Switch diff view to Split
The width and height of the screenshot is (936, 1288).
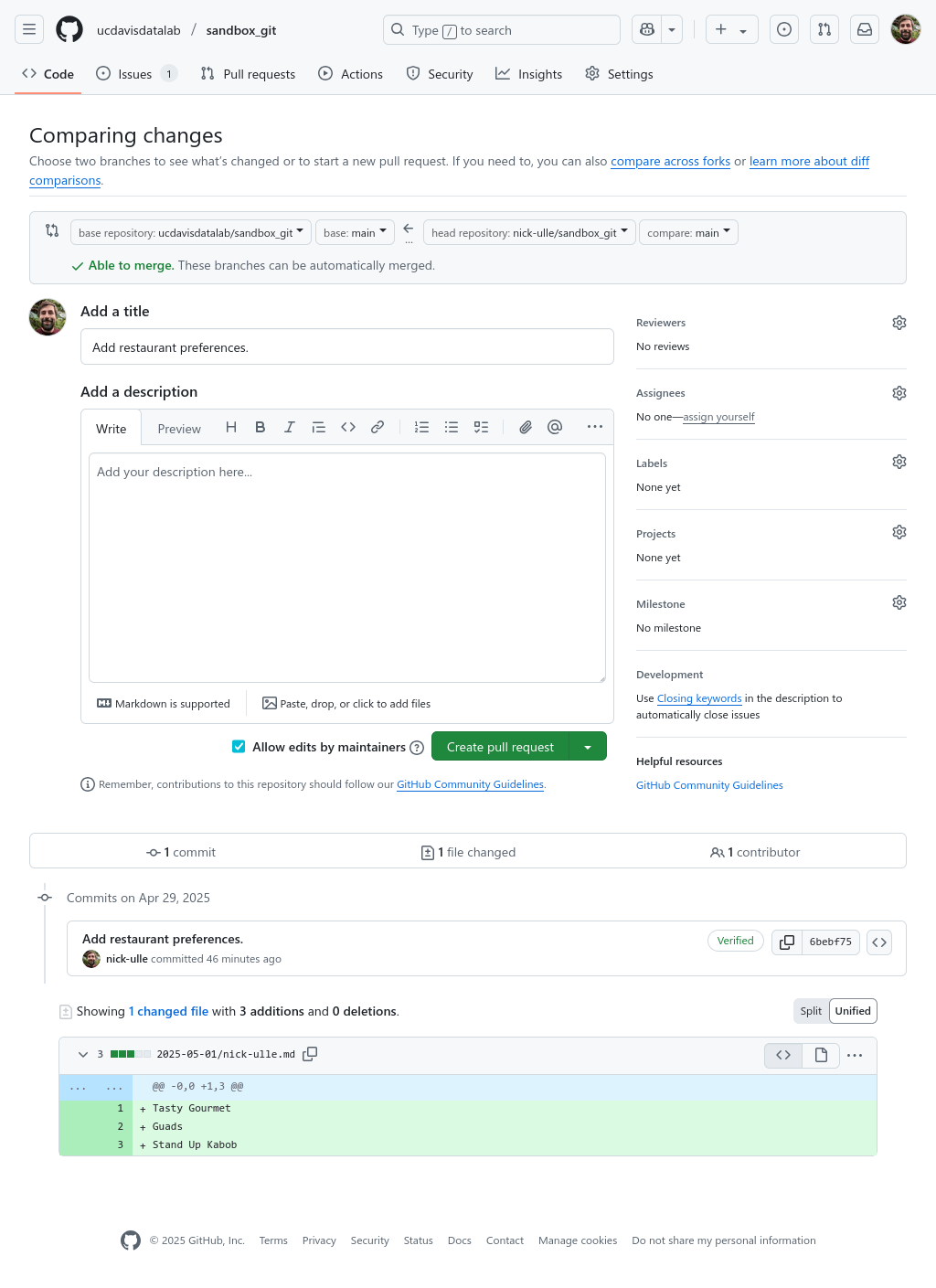810,1011
